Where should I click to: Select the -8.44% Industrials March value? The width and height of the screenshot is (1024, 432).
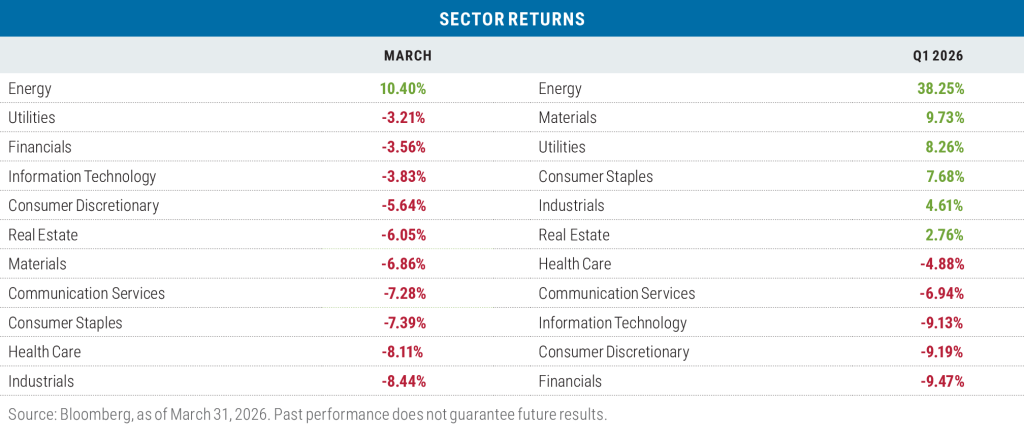tap(403, 381)
